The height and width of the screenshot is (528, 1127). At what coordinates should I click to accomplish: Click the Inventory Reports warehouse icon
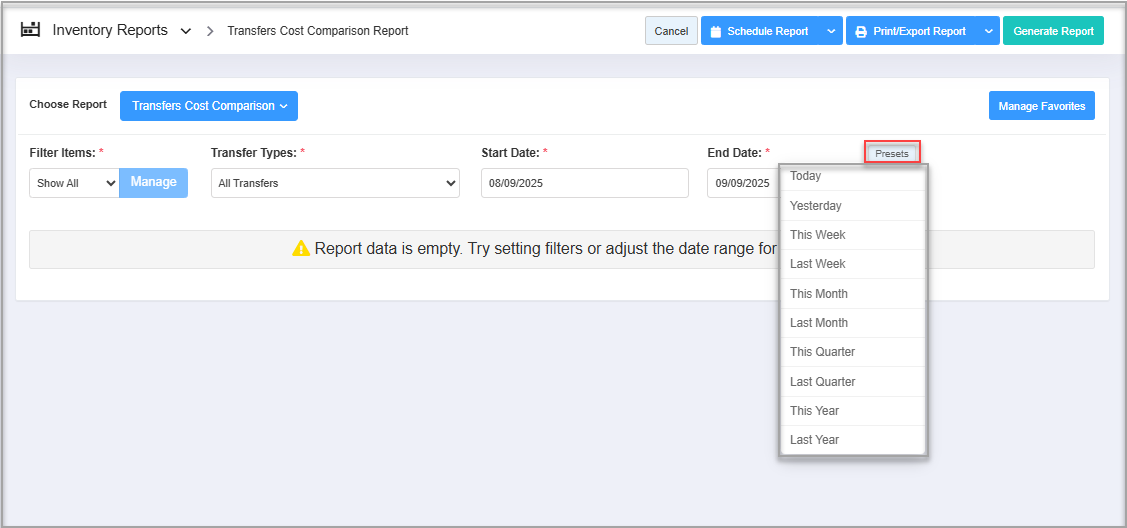point(31,30)
